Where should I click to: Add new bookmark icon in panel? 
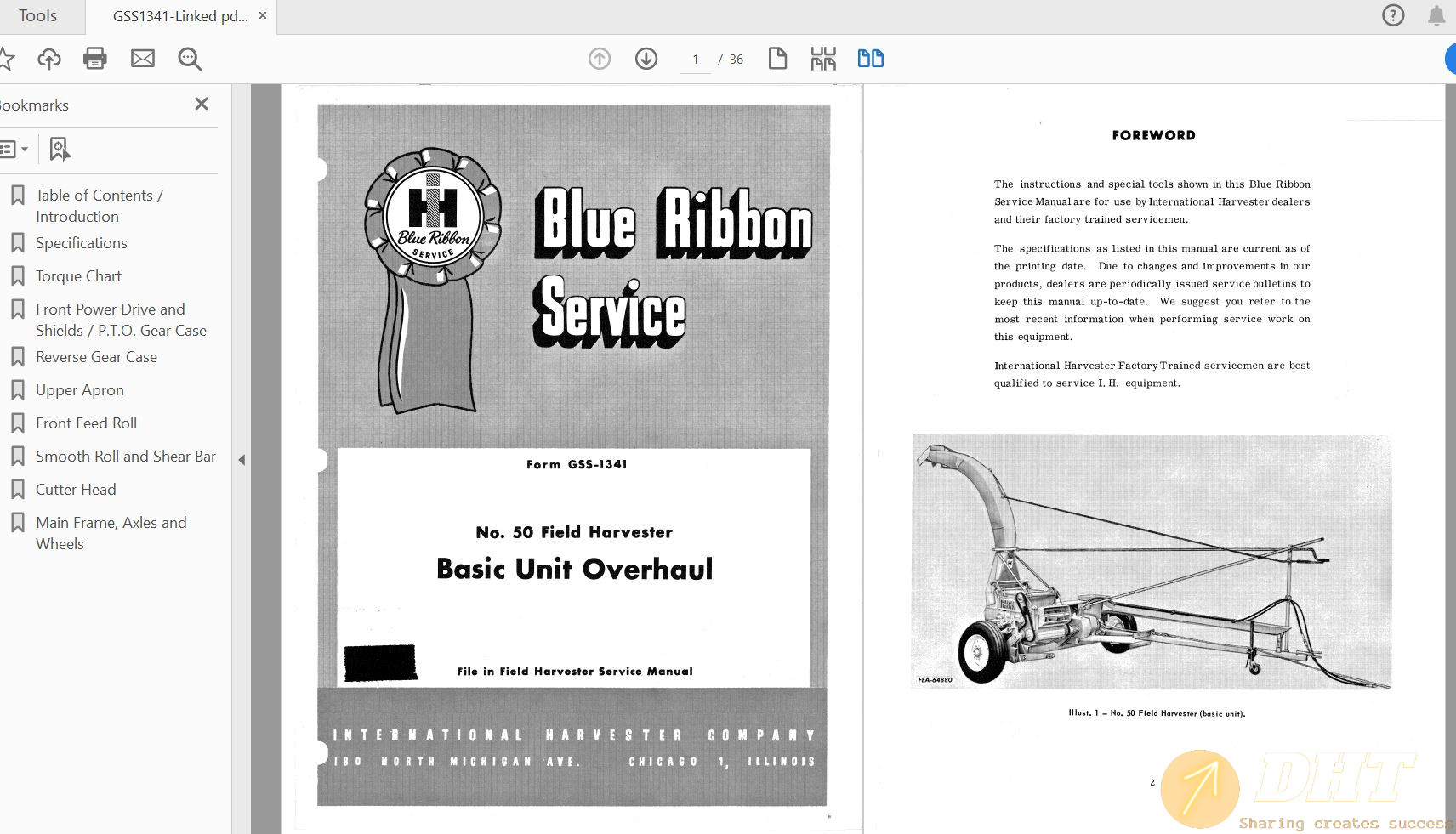[59, 150]
